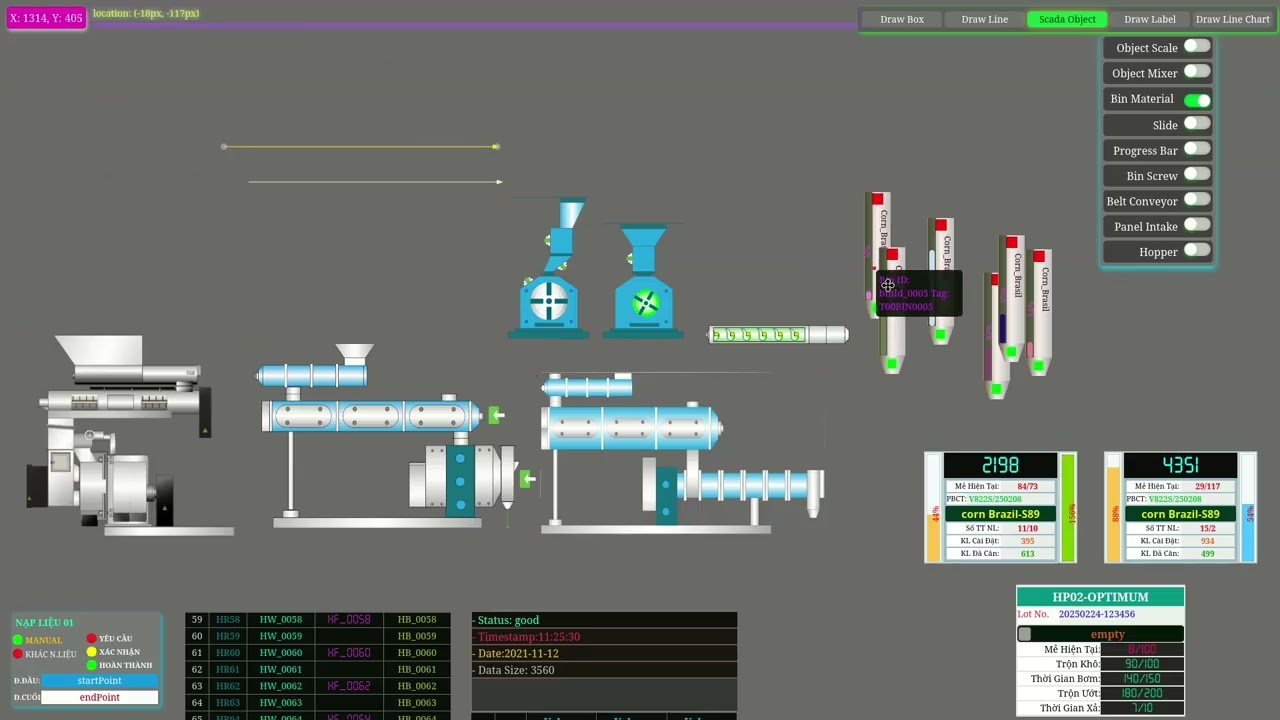Toggle the Hopper switch on
1280x720 pixels.
coord(1197,251)
